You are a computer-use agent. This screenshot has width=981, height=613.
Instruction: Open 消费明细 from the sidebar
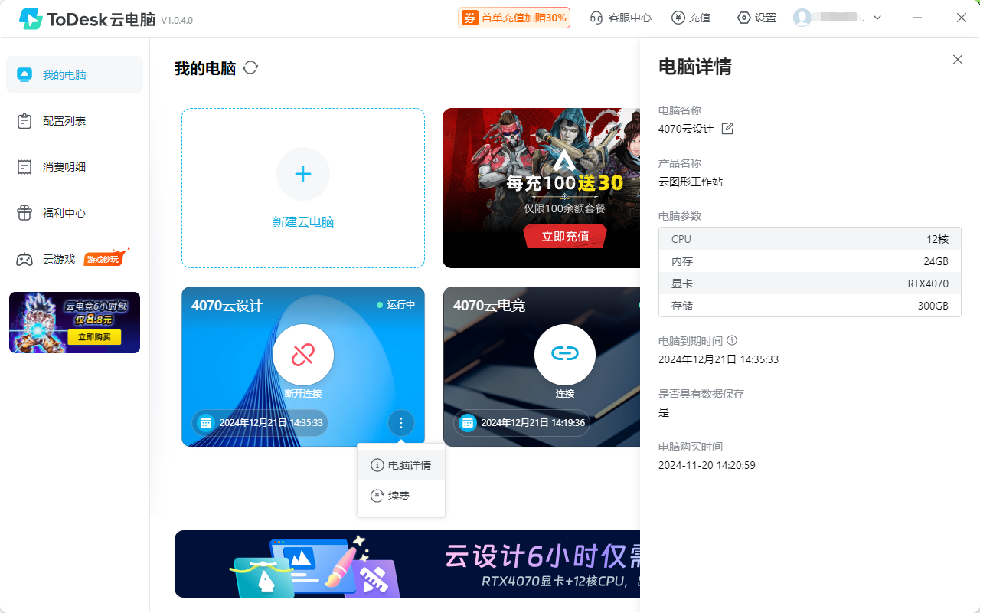click(54, 166)
